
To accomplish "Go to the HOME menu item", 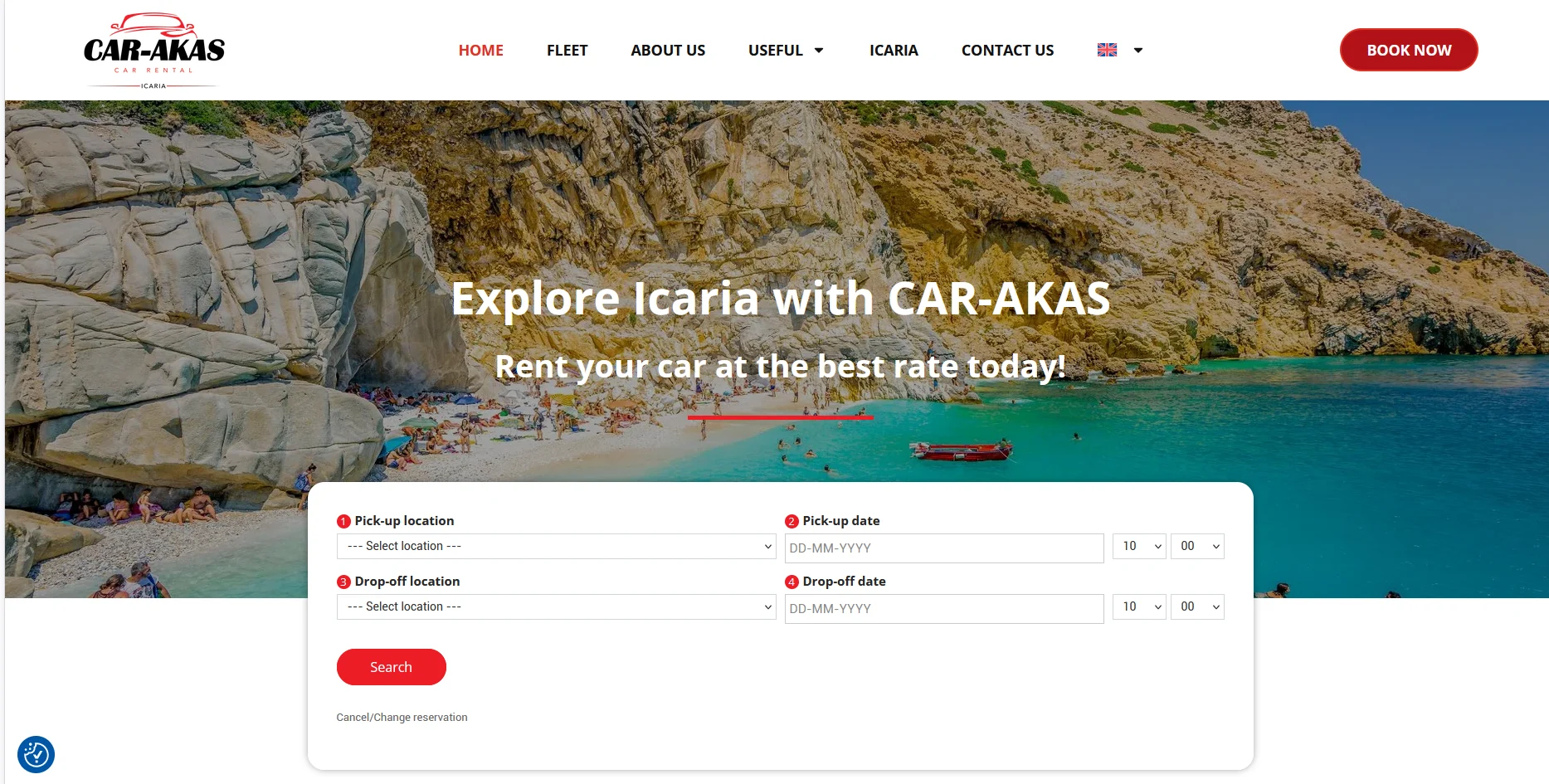I will tap(481, 51).
